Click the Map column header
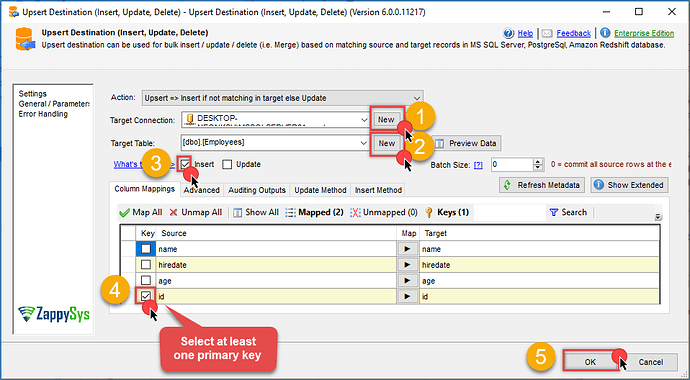 pos(408,233)
